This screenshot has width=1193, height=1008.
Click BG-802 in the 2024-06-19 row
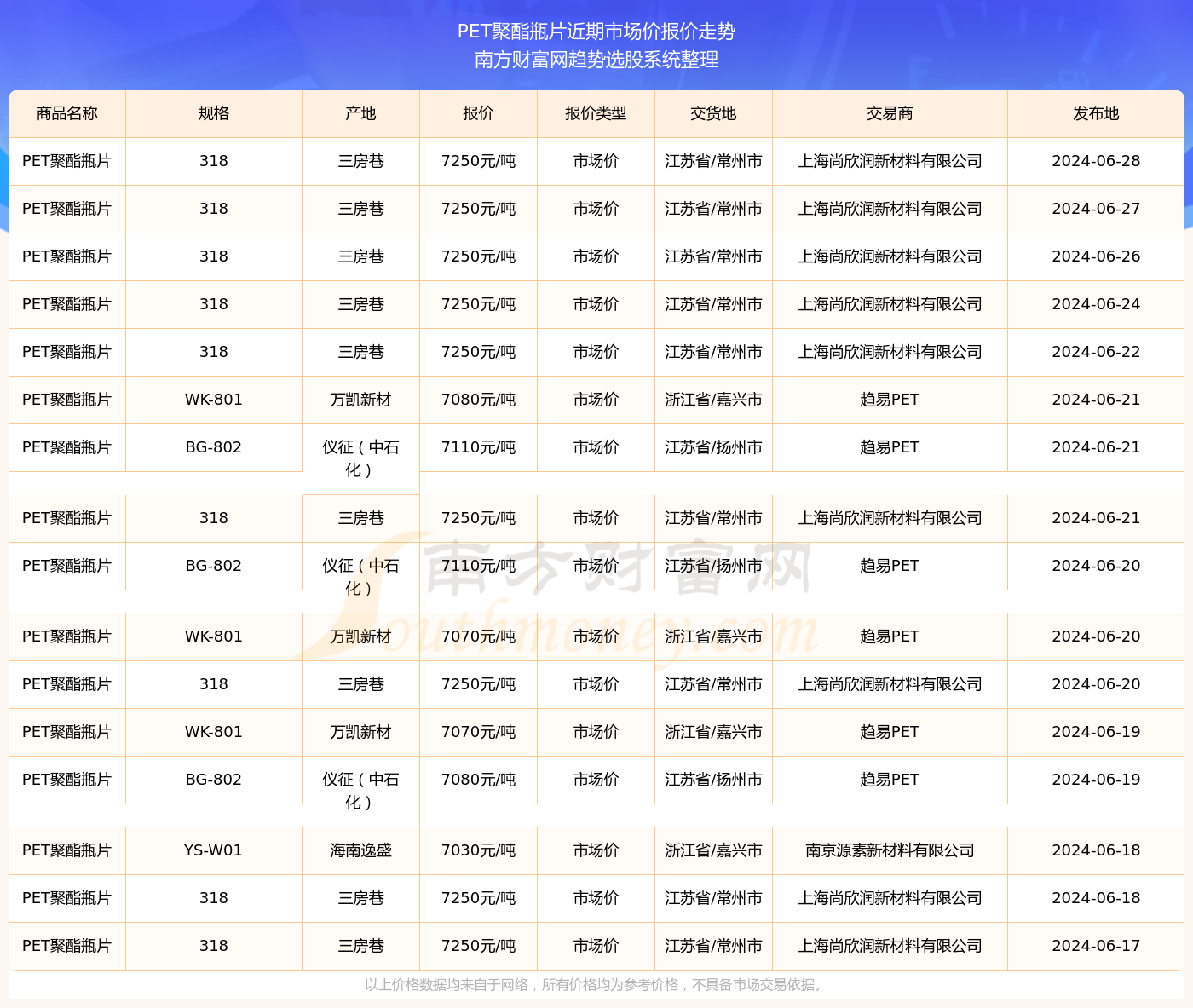[x=214, y=780]
